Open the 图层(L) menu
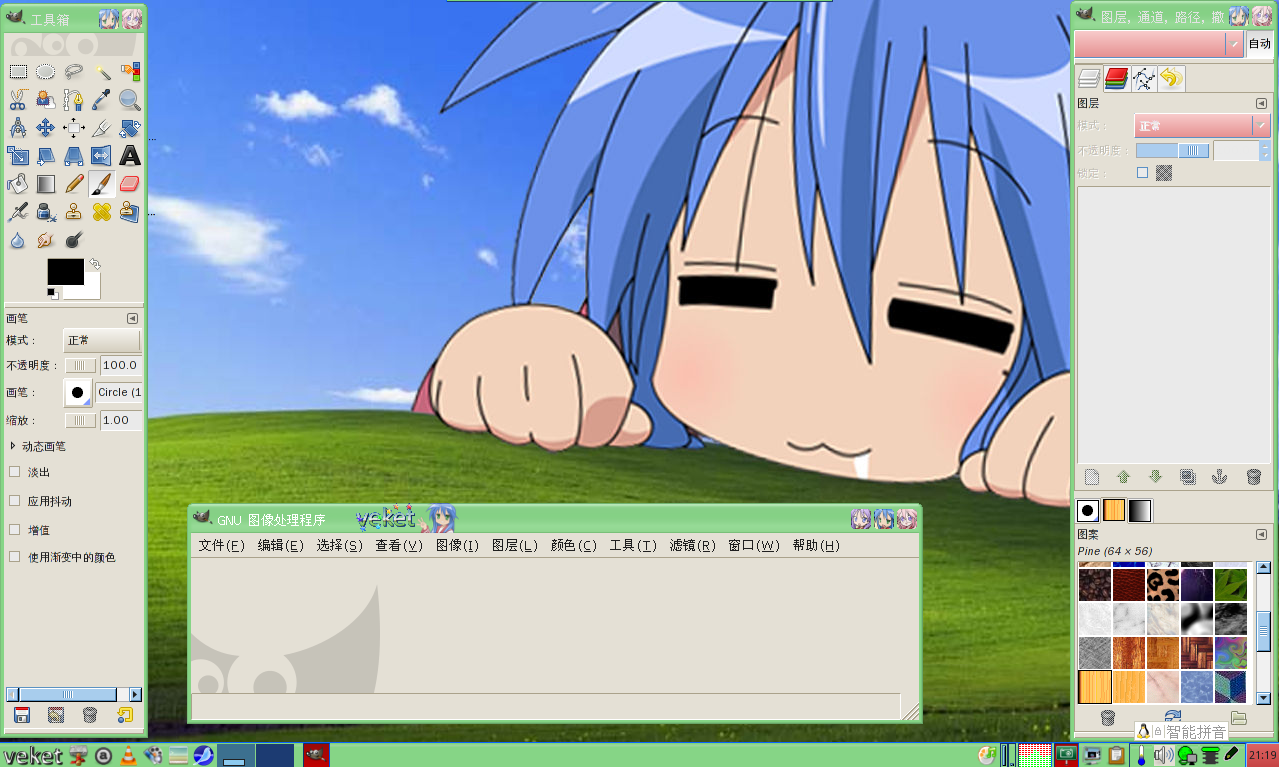This screenshot has width=1279, height=767. (515, 545)
